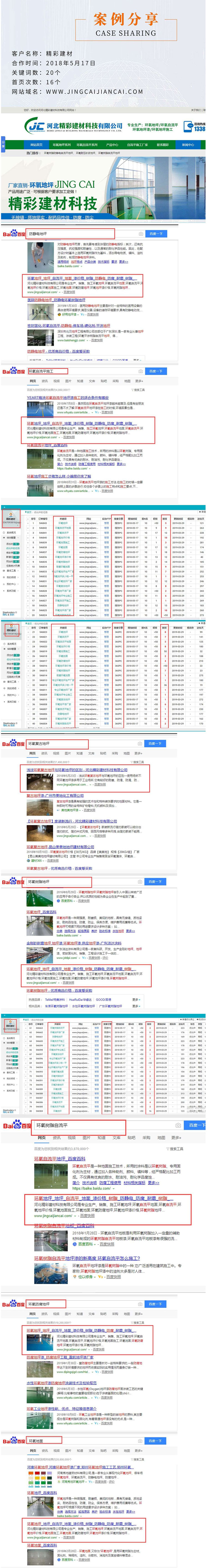Click 百度一下 button for 环氧复古地坪

point(156,744)
